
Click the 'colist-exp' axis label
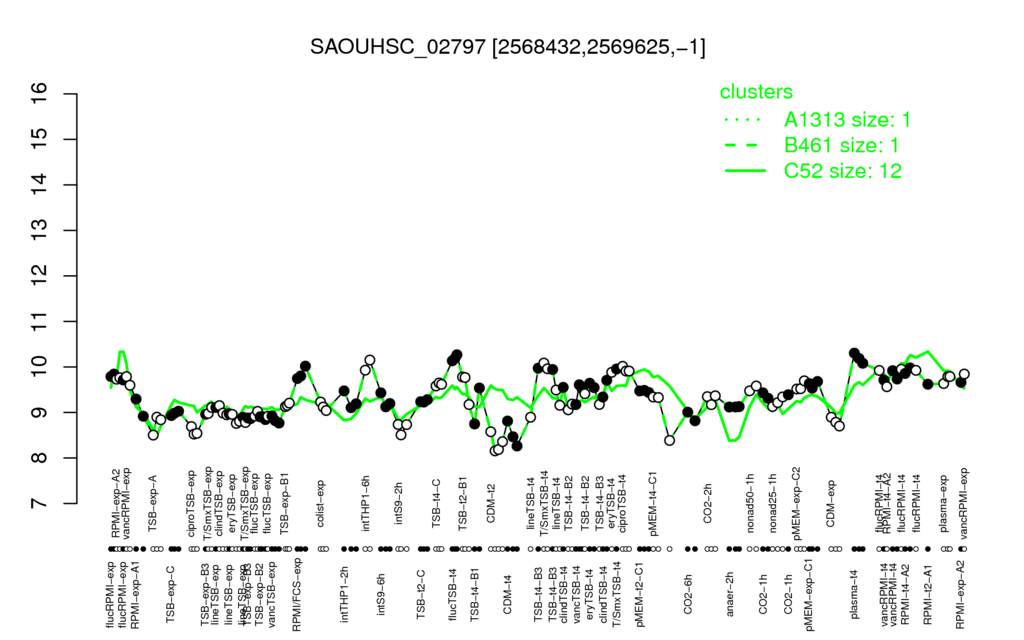[321, 503]
